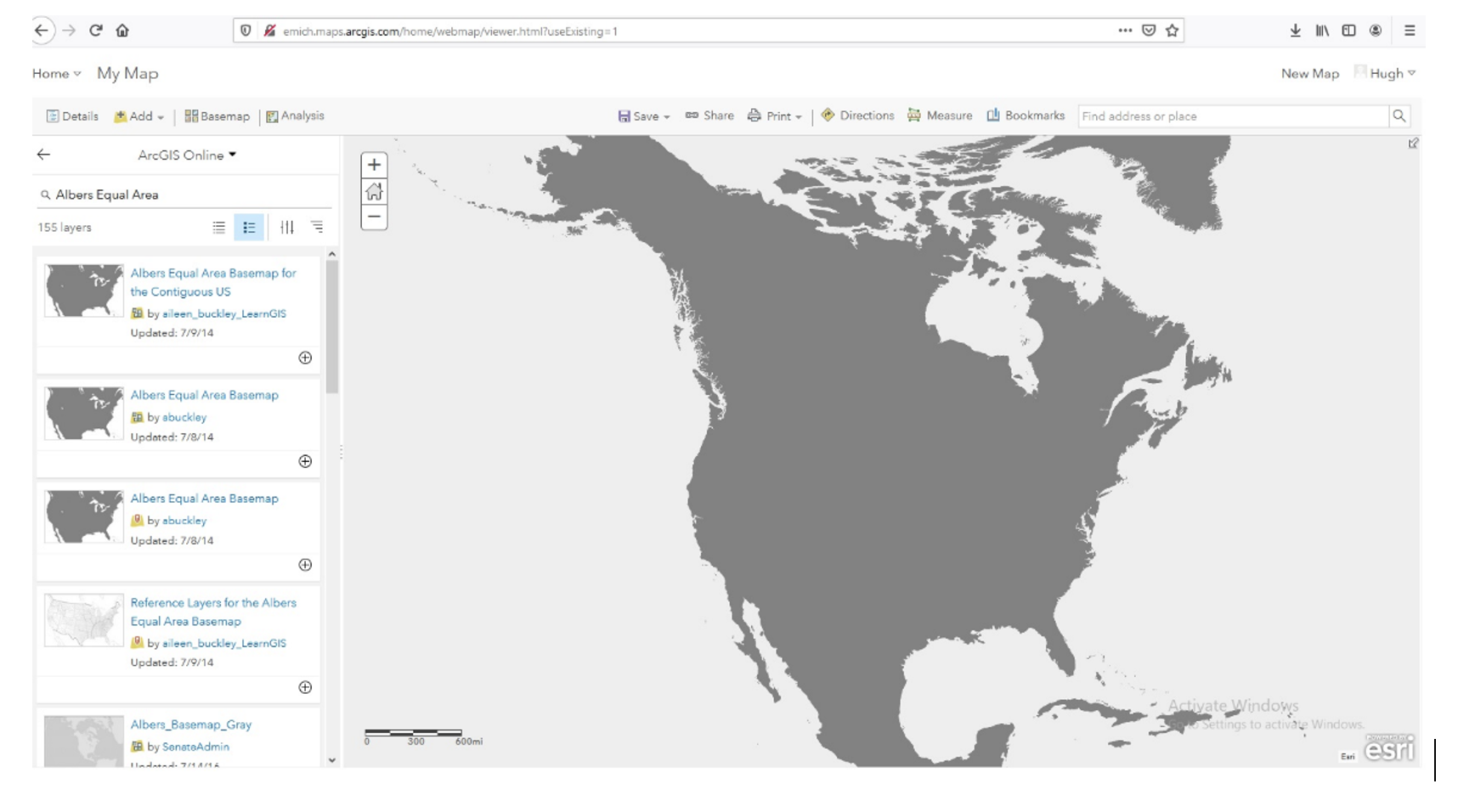The height and width of the screenshot is (812, 1458).
Task: Open the Print dropdown menu
Action: click(775, 116)
